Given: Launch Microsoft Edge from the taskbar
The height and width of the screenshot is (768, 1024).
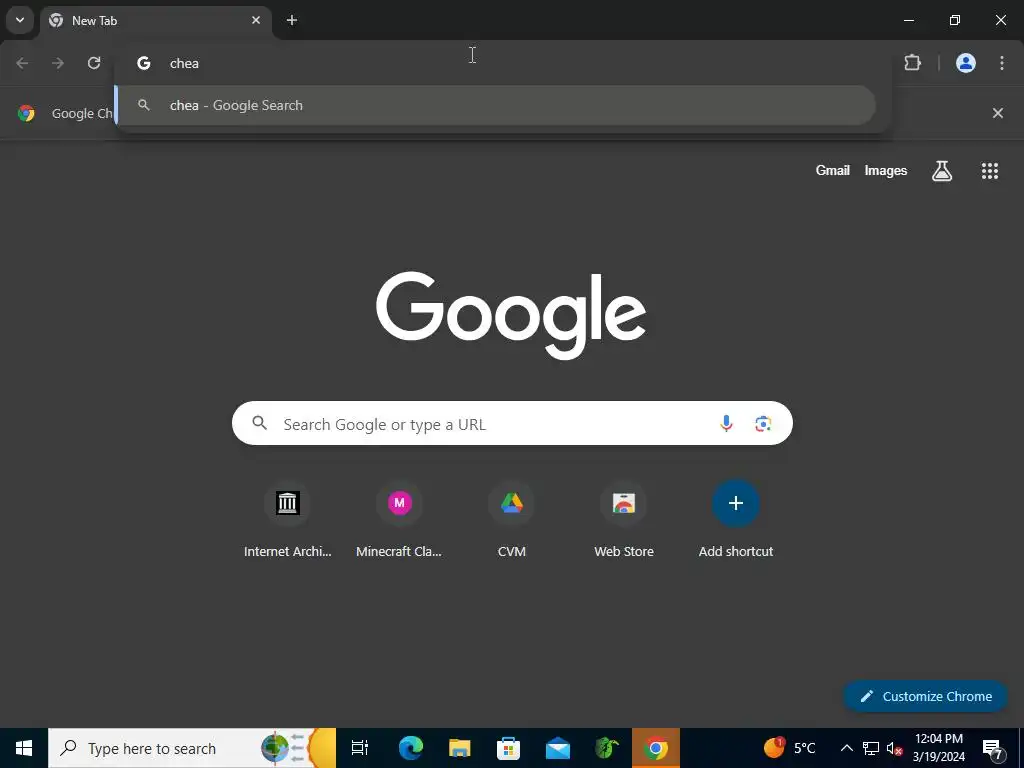Looking at the screenshot, I should (x=411, y=748).
